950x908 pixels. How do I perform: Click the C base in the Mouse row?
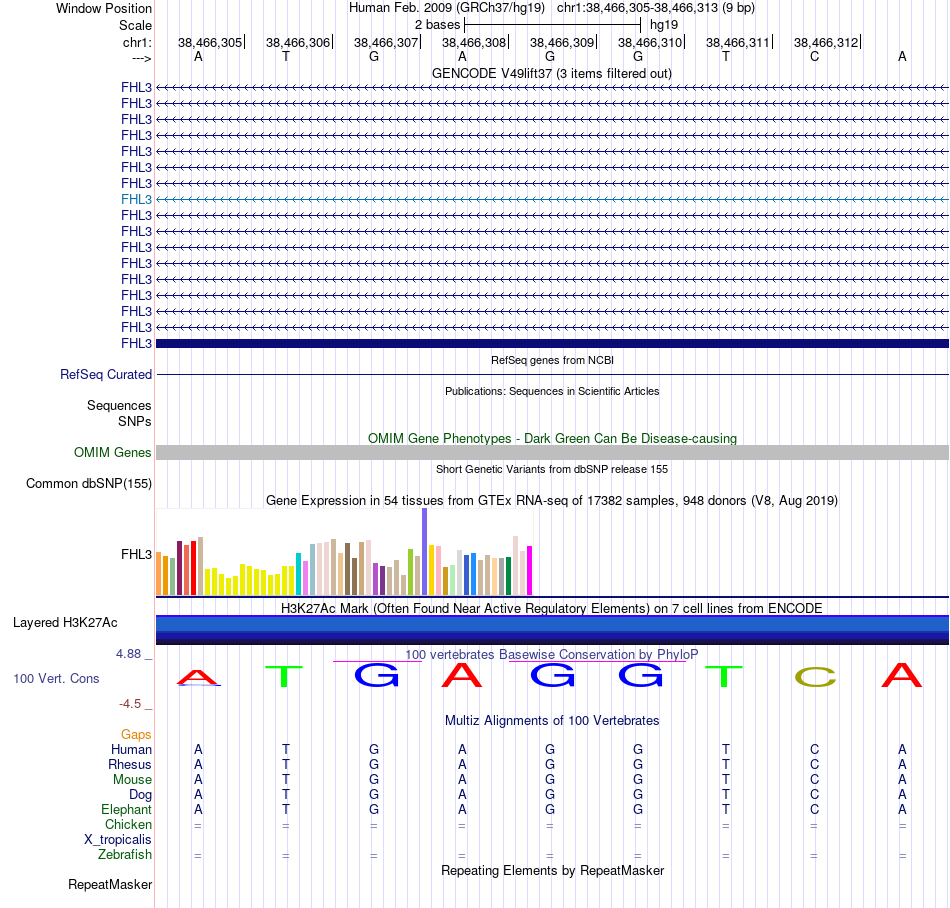814,780
